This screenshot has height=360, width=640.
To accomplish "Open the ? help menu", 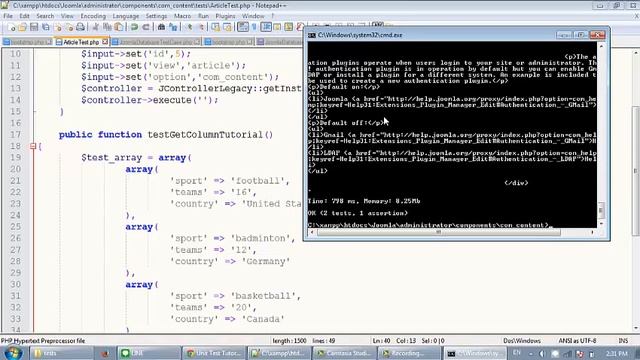I will pos(273,16).
